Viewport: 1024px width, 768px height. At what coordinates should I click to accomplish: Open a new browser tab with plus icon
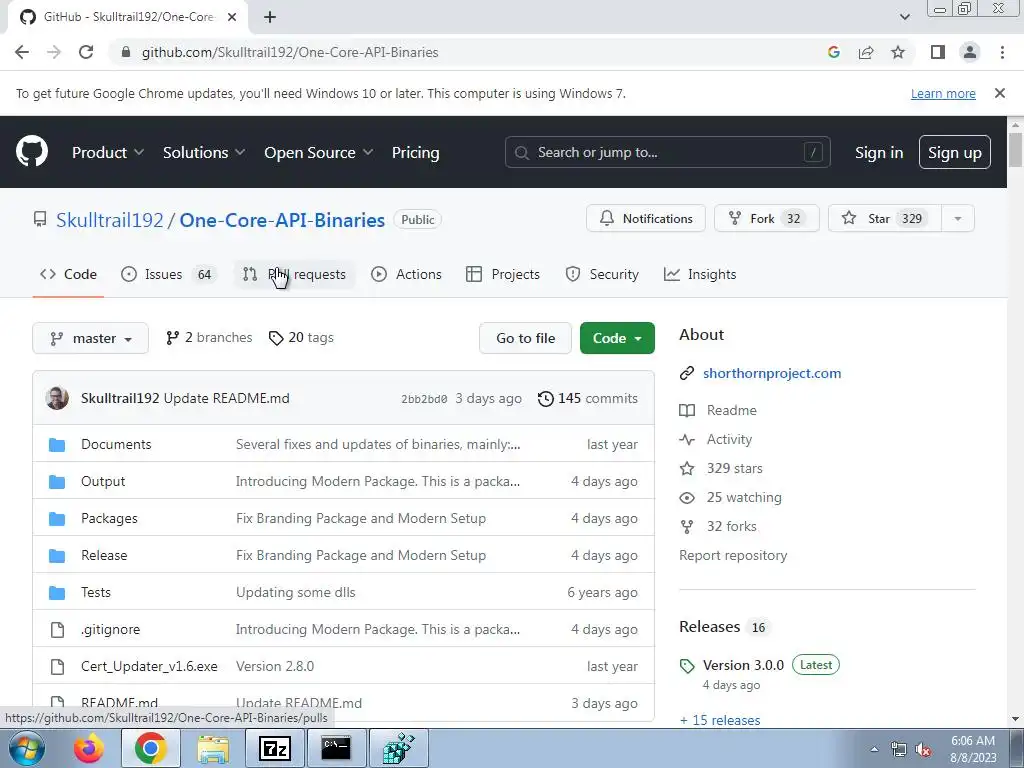point(270,17)
